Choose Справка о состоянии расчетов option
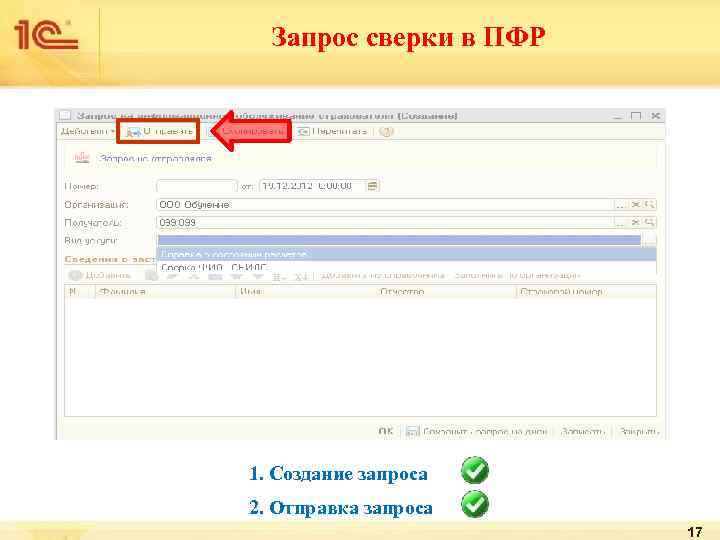This screenshot has width=720, height=540. (406, 254)
